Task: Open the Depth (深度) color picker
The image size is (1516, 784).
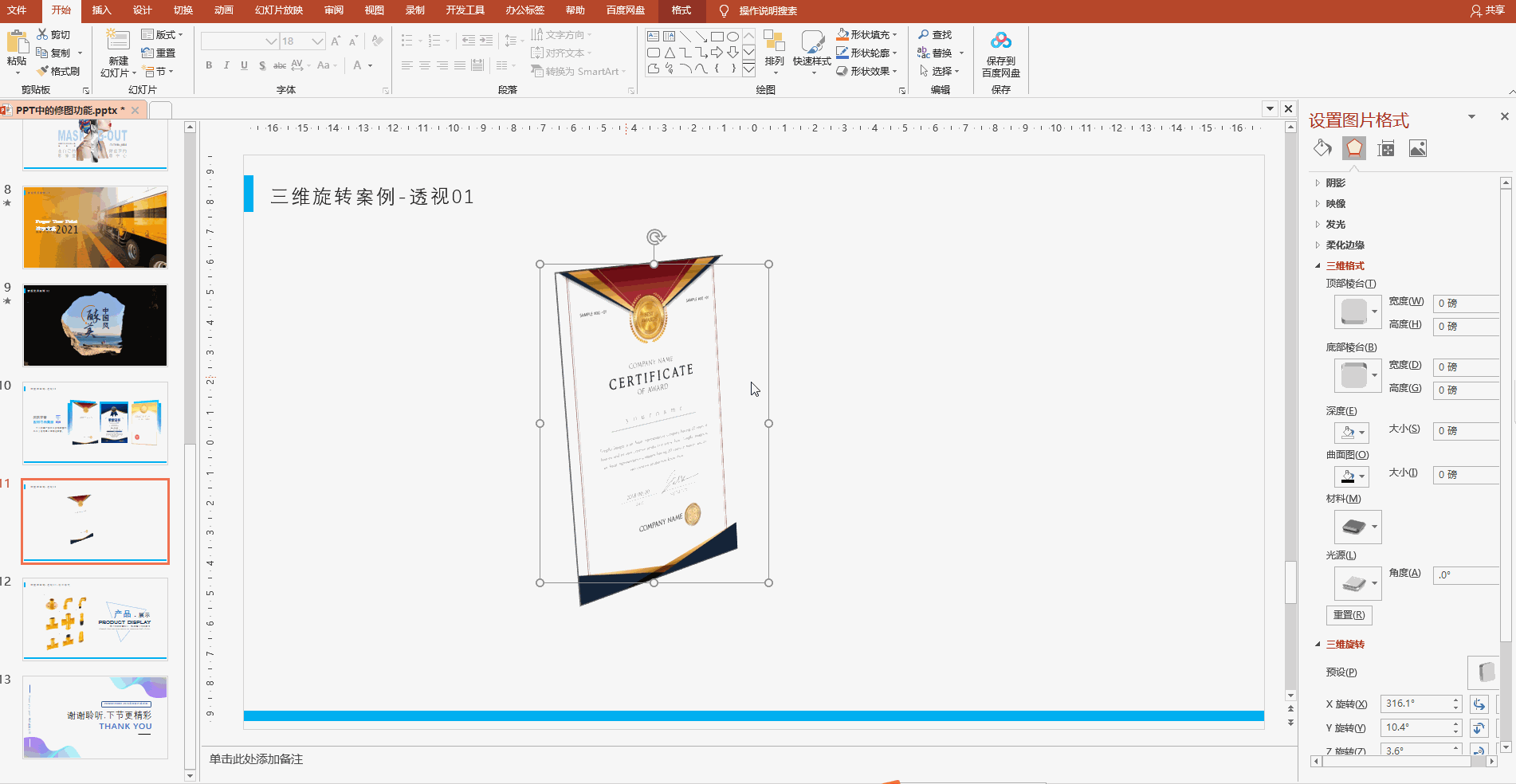Action: (x=1352, y=433)
